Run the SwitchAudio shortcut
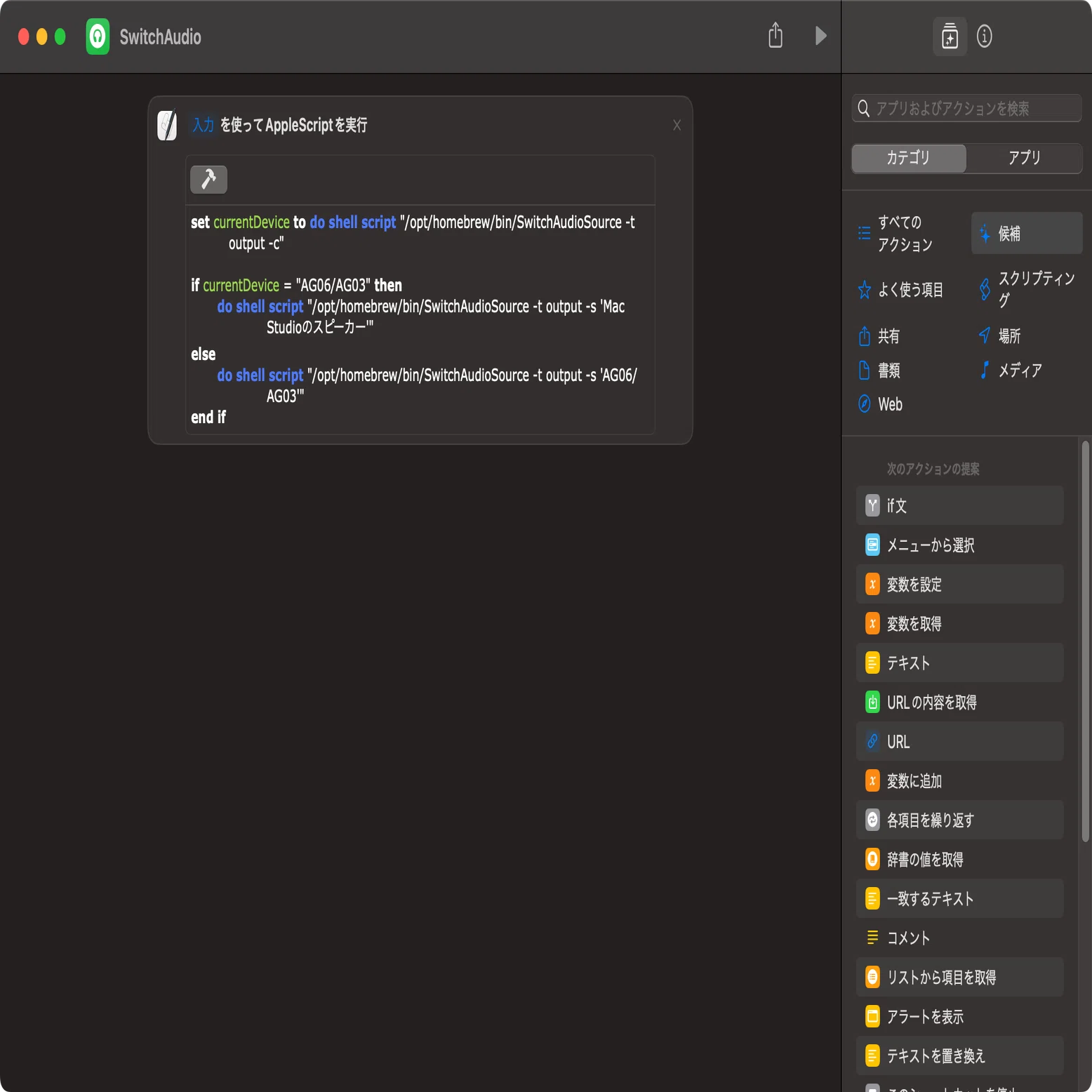Image resolution: width=1092 pixels, height=1092 pixels. point(820,36)
